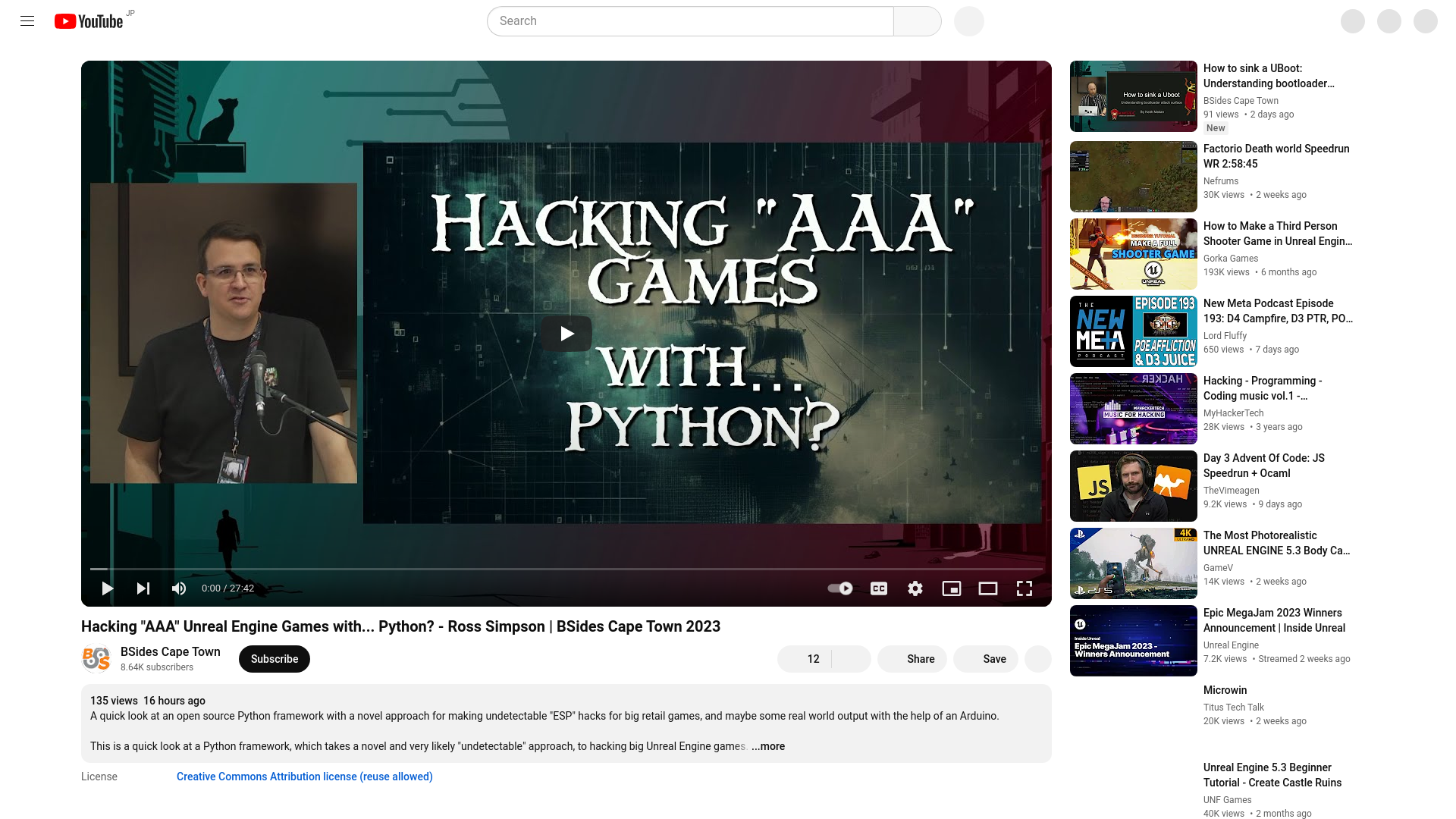
Task: Open New Meta Podcast Episode 193 thumbnail
Action: 1134,331
